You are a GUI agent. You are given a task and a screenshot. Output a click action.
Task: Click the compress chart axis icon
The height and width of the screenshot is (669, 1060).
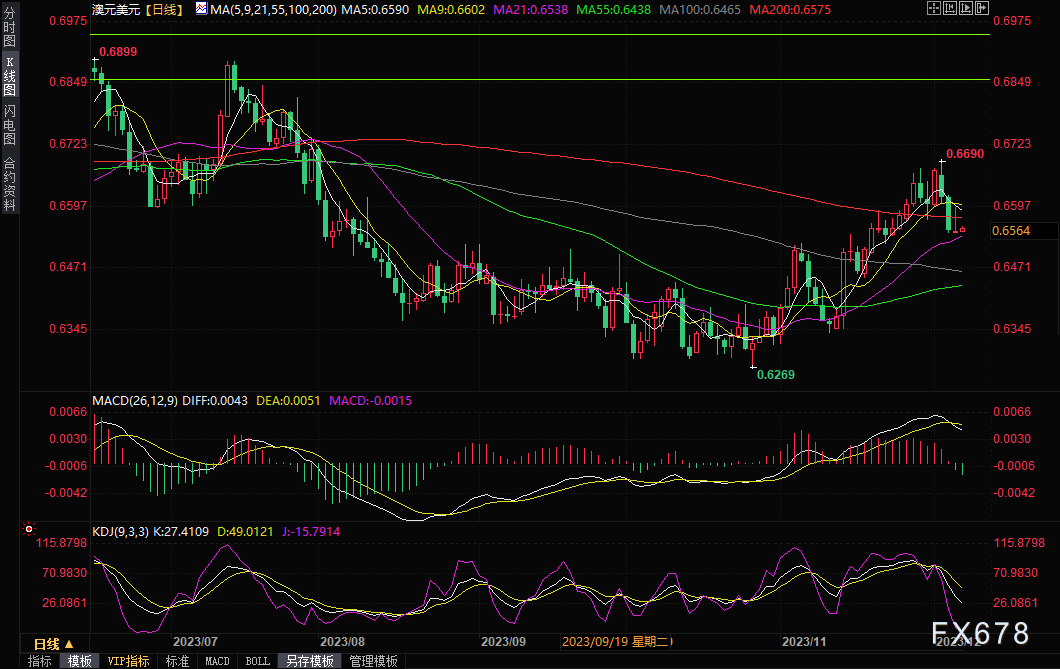point(950,8)
